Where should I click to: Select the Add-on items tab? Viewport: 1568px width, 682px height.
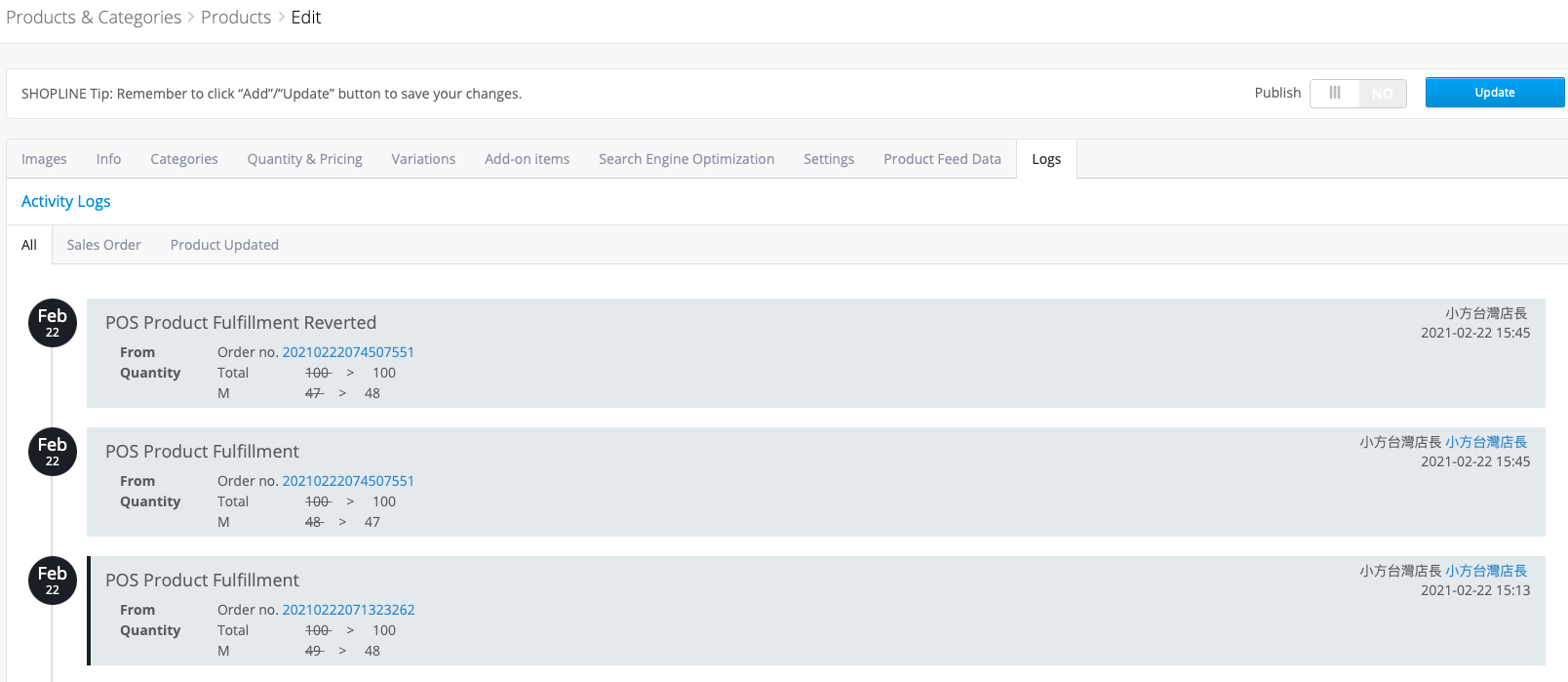[x=527, y=159]
